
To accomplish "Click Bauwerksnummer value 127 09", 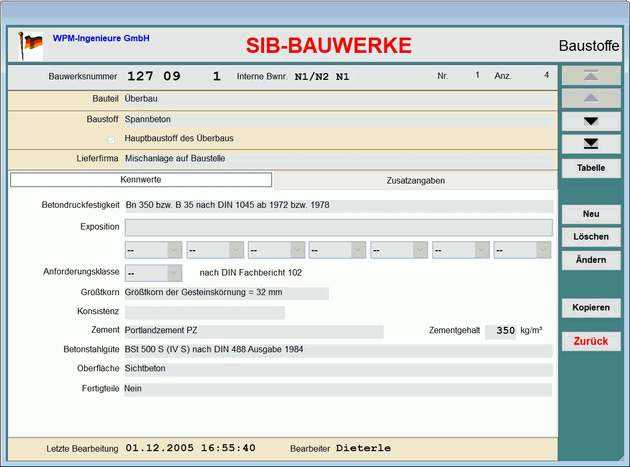I will point(154,76).
